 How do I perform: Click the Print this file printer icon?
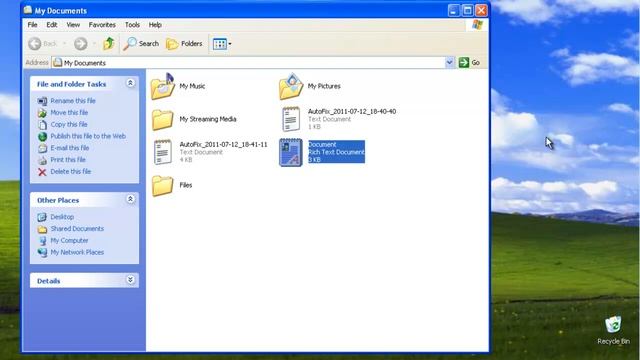(x=42, y=160)
